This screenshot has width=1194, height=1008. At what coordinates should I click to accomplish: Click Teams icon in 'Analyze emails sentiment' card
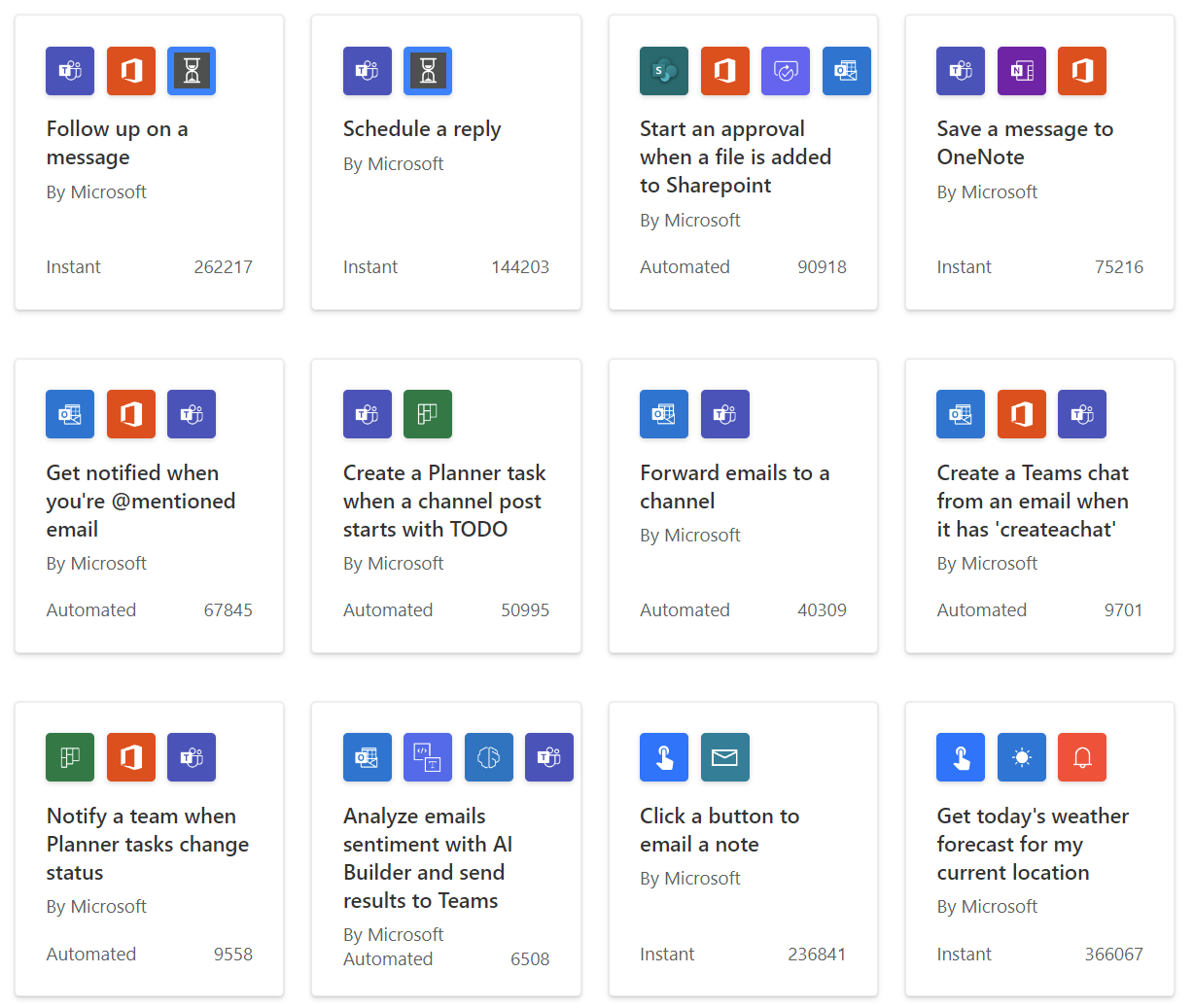[x=549, y=757]
